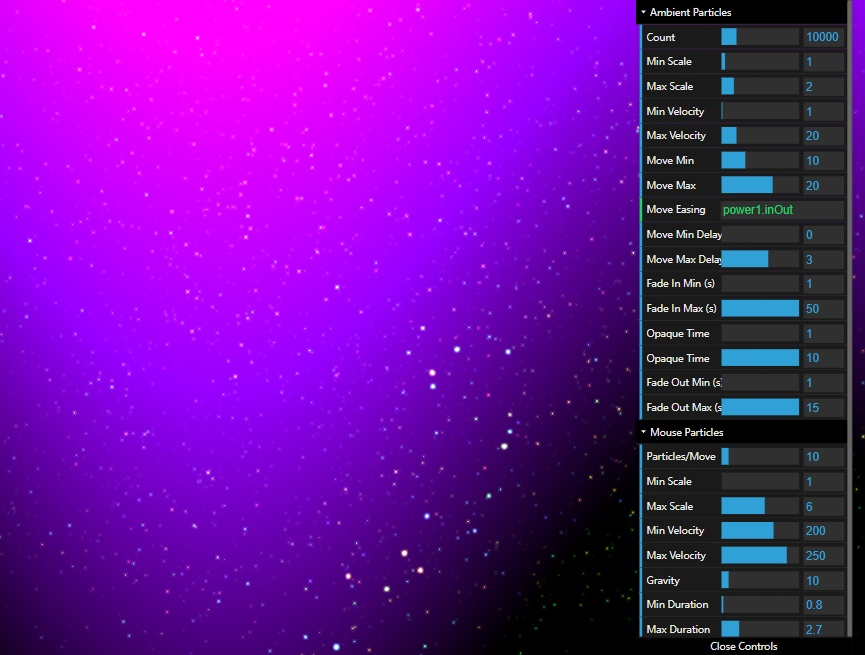Adjust the Move Max Delay slider
The image size is (865, 655).
pyautogui.click(x=760, y=259)
